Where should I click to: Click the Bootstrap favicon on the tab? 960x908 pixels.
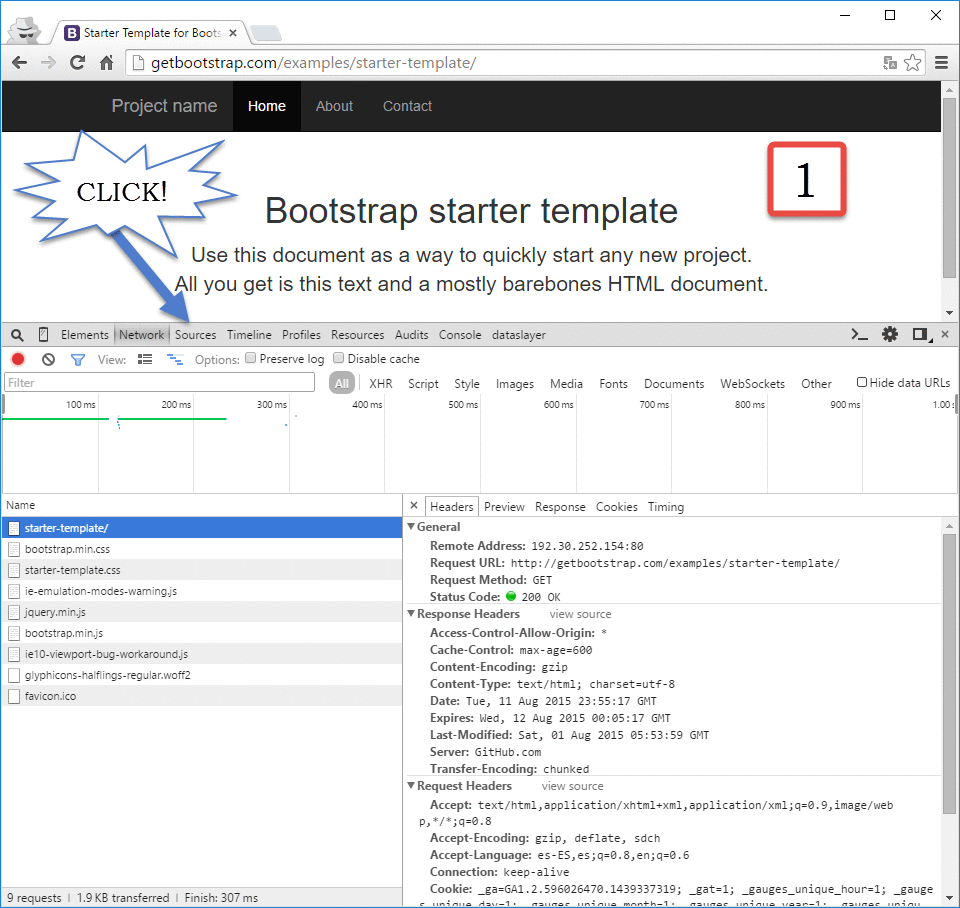click(72, 33)
